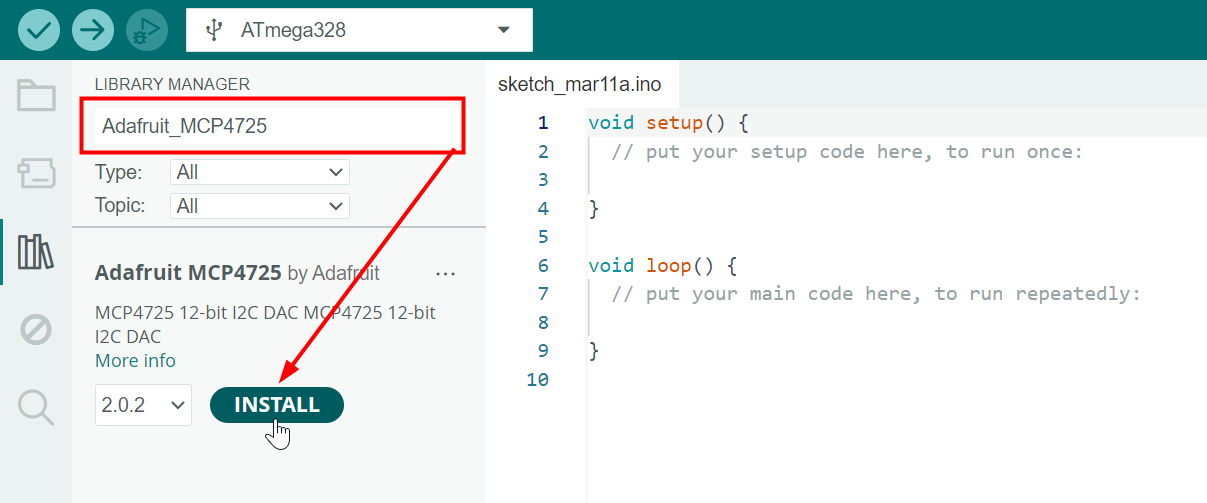Expand the Type filter dropdown
Viewport: 1207px width, 503px height.
point(260,172)
